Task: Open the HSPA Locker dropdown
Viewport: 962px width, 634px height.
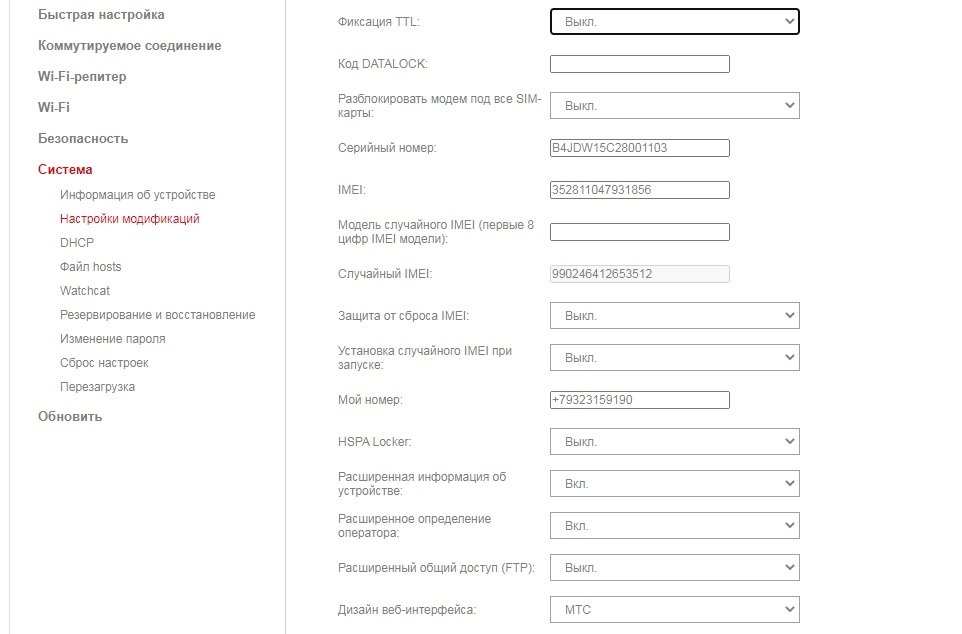Action: [x=674, y=442]
